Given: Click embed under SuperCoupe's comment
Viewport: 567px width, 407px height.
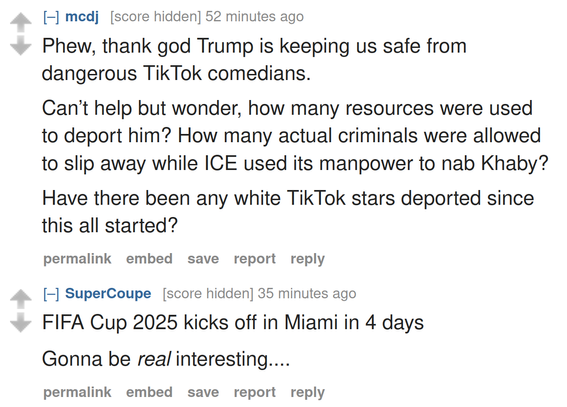Looking at the screenshot, I should coord(149,392).
